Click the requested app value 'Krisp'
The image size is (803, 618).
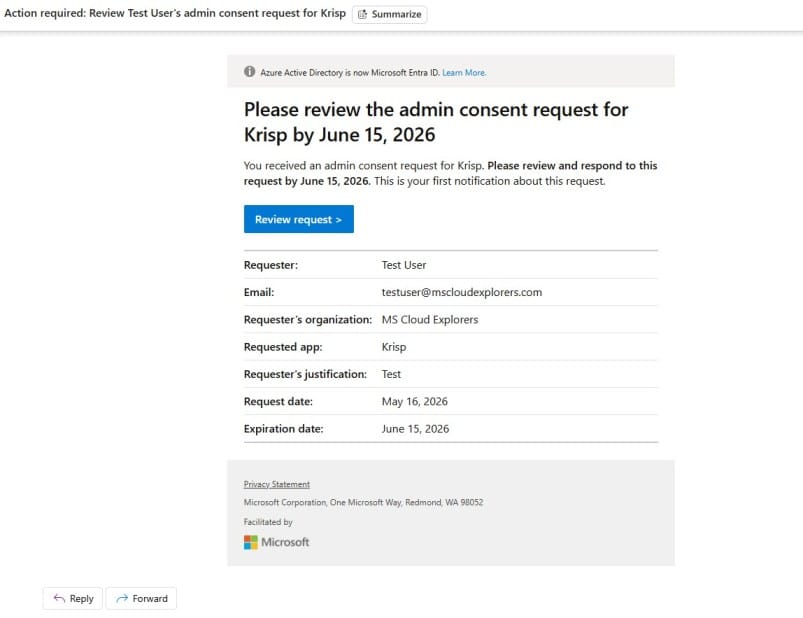tap(393, 347)
